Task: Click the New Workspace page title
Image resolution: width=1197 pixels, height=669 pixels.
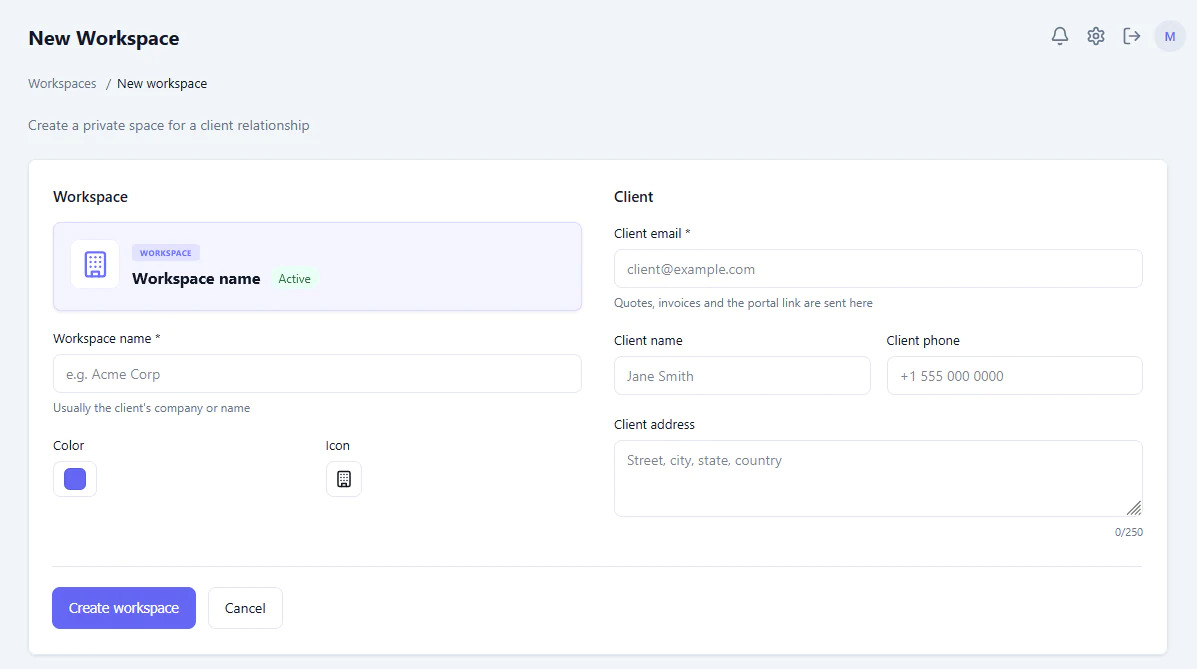Action: tap(104, 38)
